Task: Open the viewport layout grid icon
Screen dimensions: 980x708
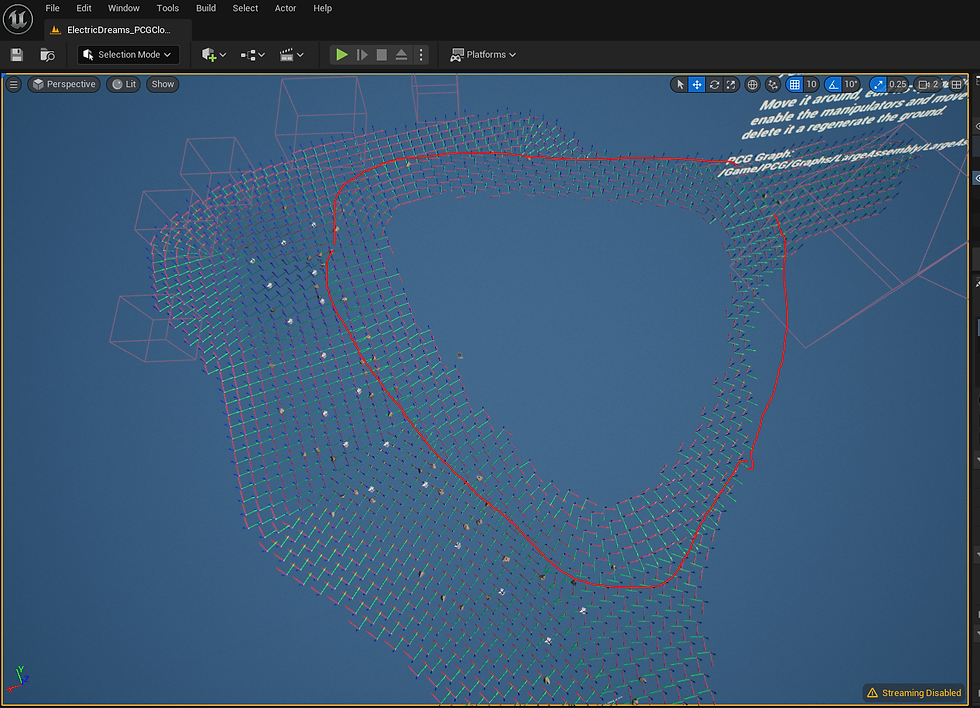Action: (x=956, y=84)
